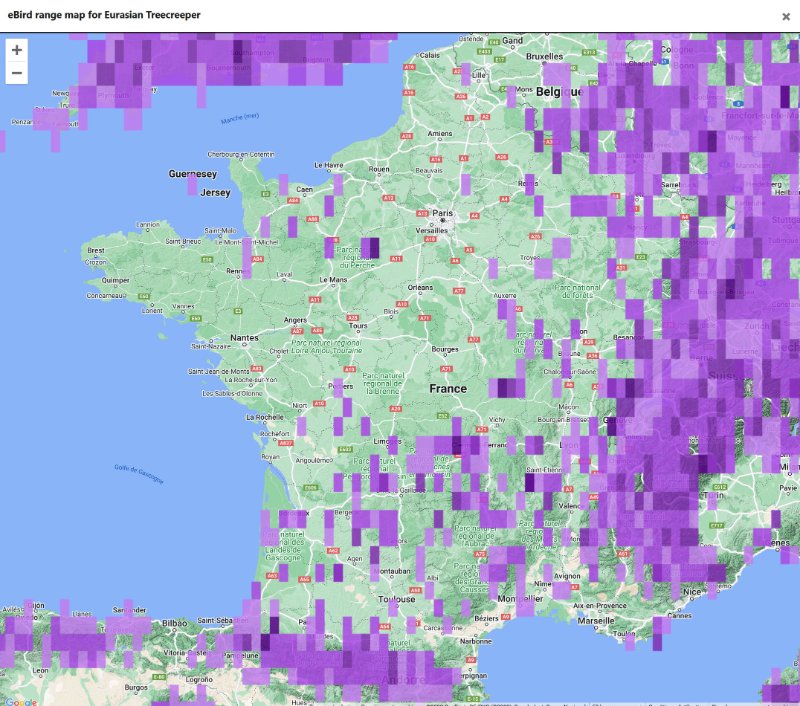Click the 'Paris' city label
800x706 pixels.
pos(442,213)
